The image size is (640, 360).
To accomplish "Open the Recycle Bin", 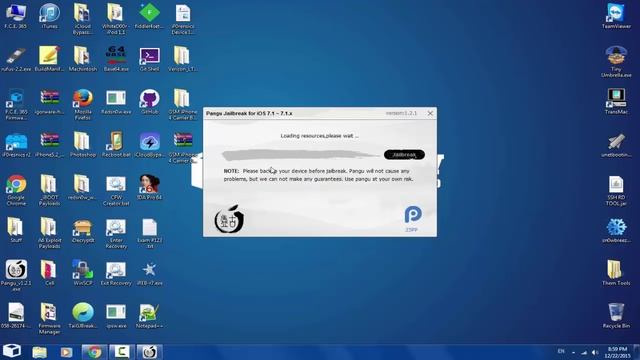I will [616, 316].
